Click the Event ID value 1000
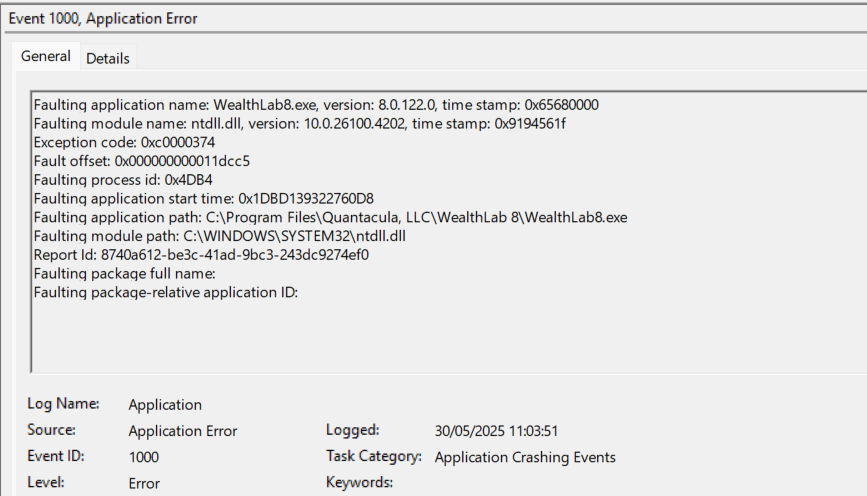 (144, 457)
